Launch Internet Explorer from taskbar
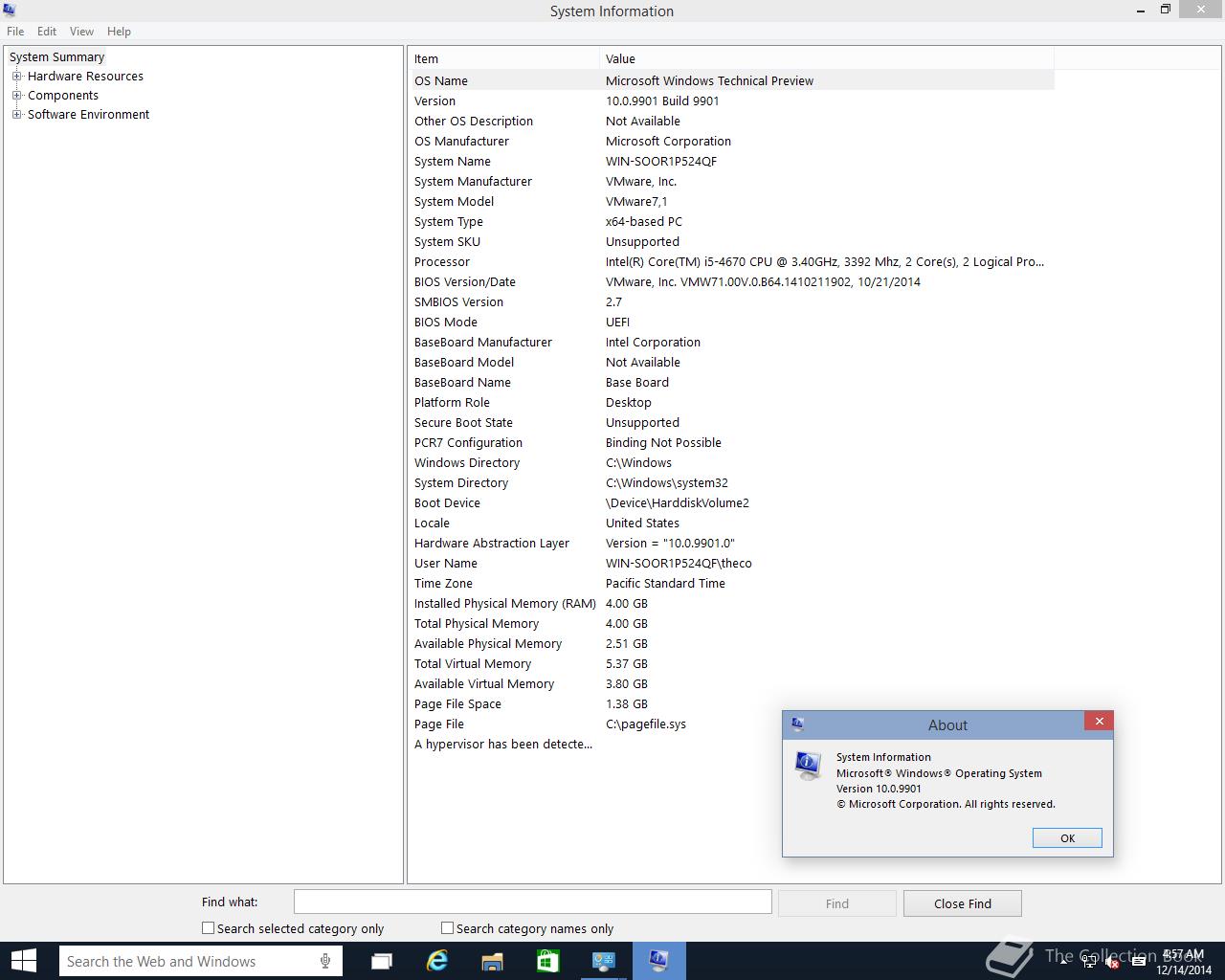Screen dimensions: 1225x980 point(437,961)
